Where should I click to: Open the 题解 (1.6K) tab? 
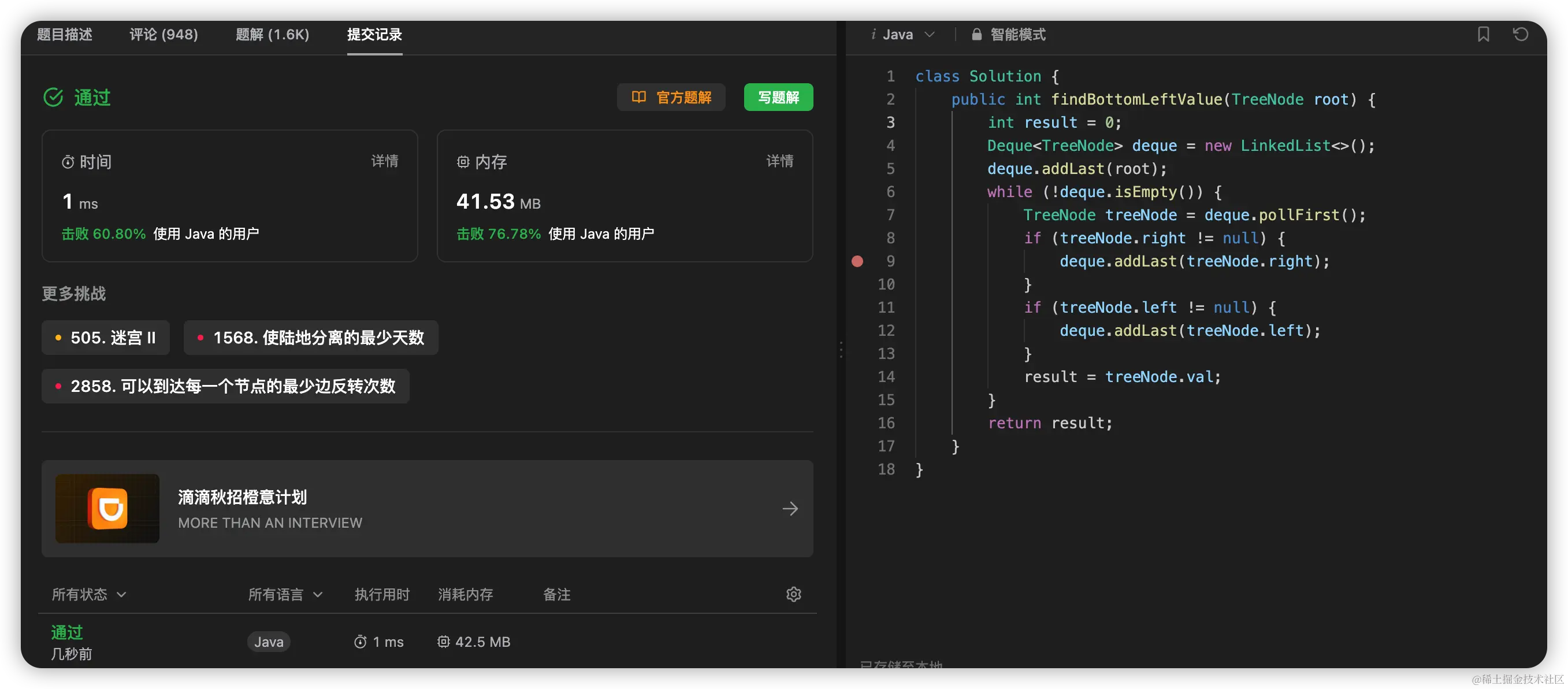pyautogui.click(x=272, y=35)
